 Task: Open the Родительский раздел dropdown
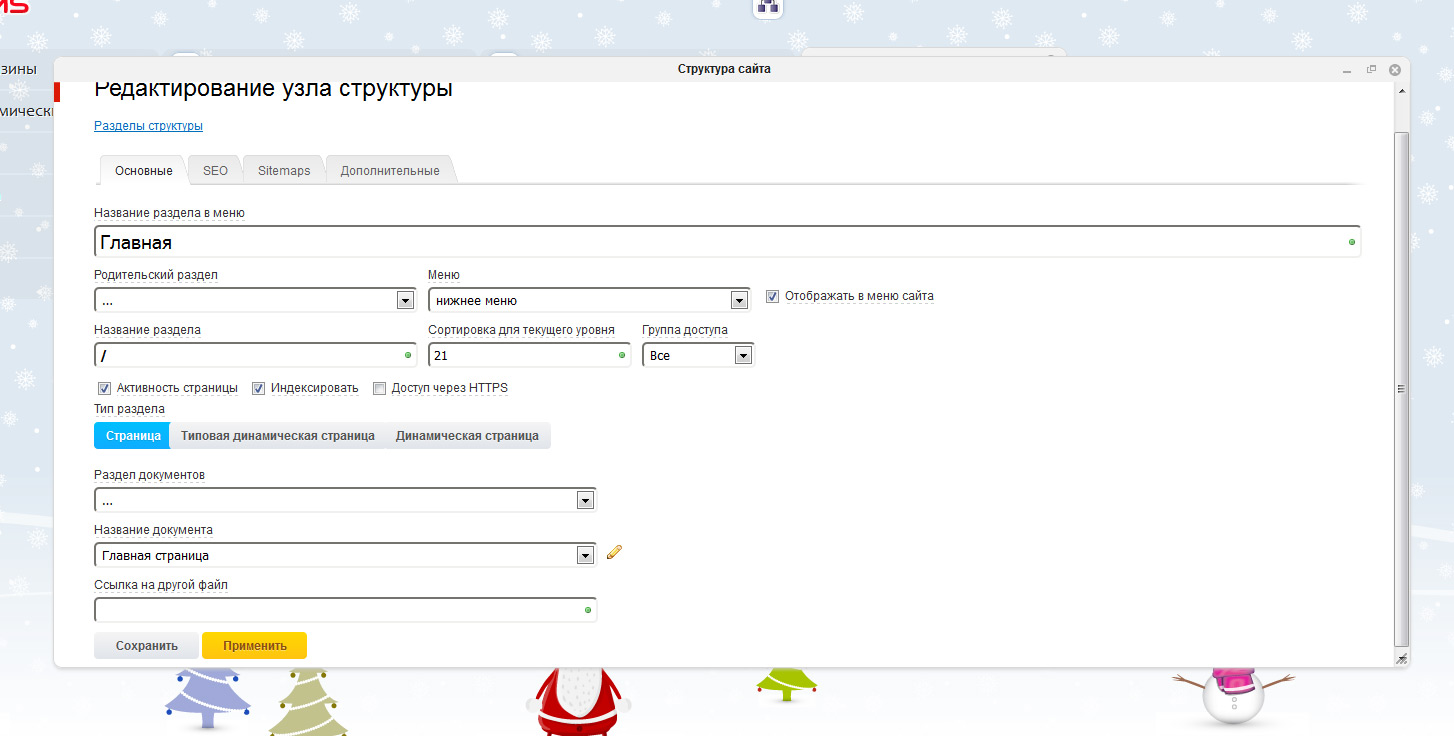pyautogui.click(x=405, y=300)
